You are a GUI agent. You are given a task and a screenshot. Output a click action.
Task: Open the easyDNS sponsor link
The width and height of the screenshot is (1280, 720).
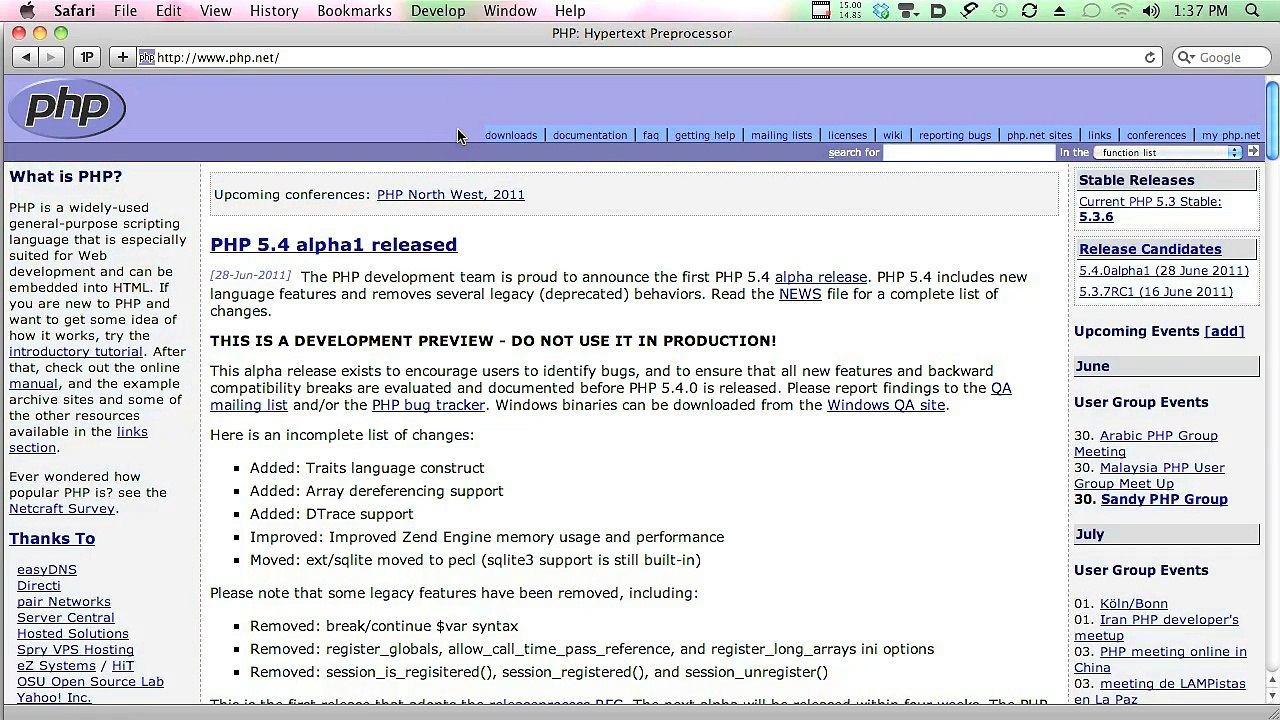(x=47, y=569)
